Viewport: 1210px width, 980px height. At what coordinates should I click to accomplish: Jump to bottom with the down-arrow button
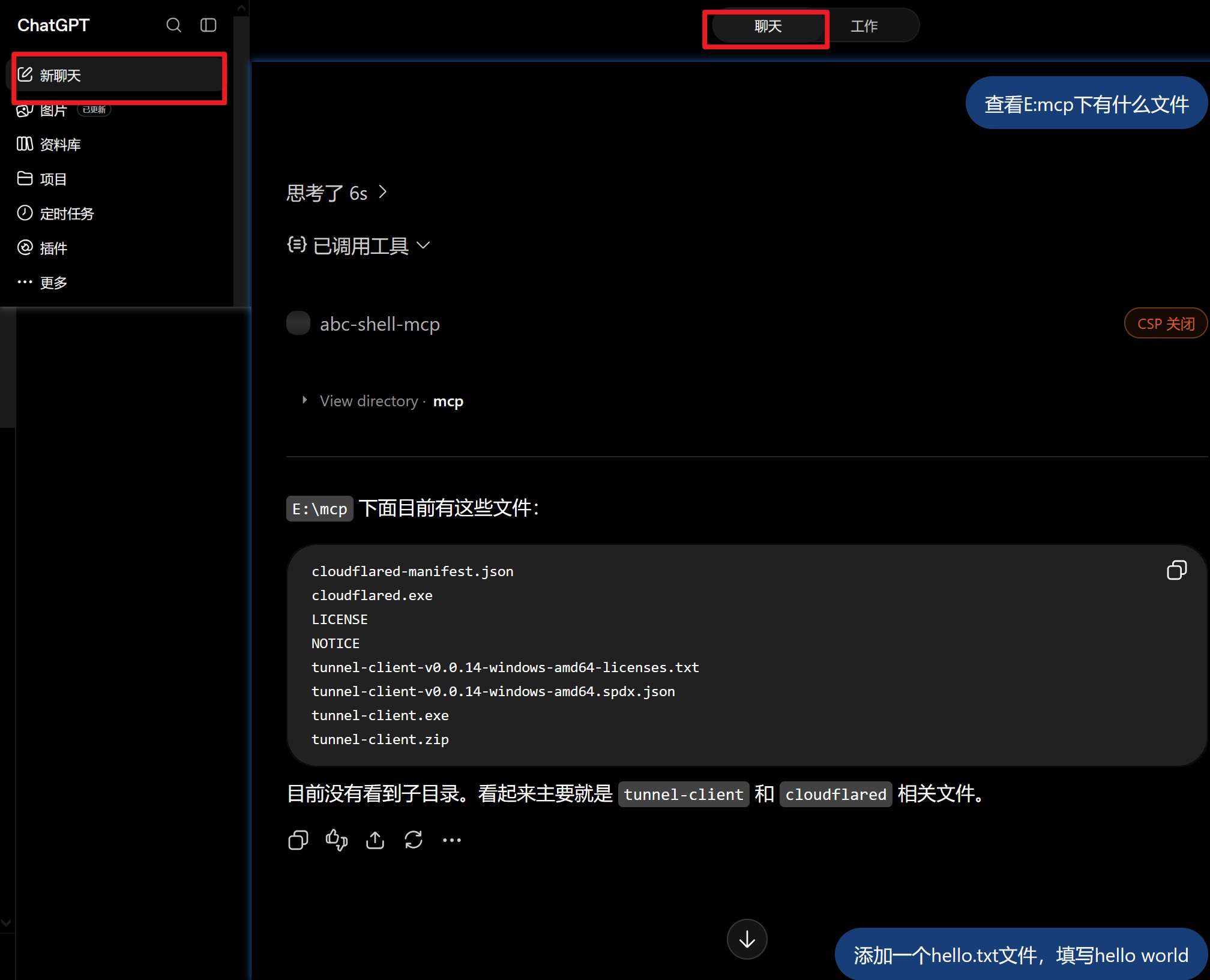747,939
